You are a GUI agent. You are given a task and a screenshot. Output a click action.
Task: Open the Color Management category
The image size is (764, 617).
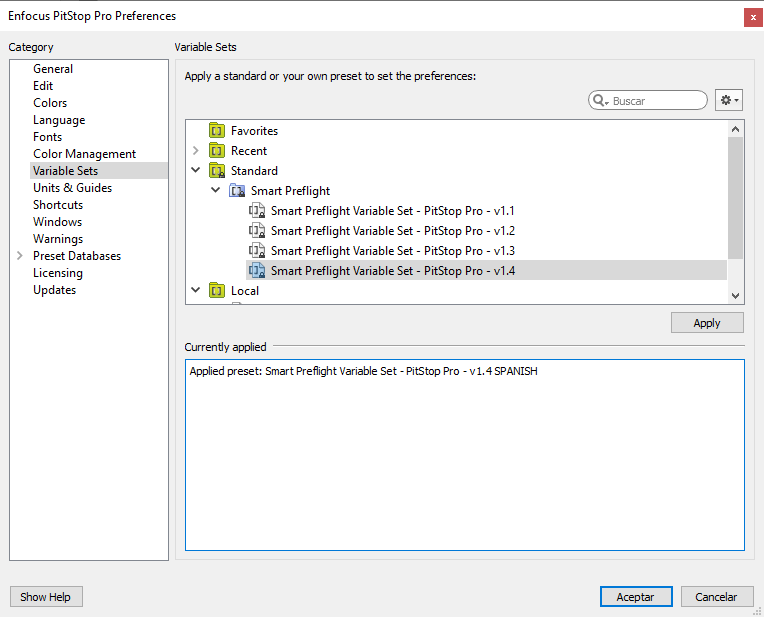(x=84, y=154)
